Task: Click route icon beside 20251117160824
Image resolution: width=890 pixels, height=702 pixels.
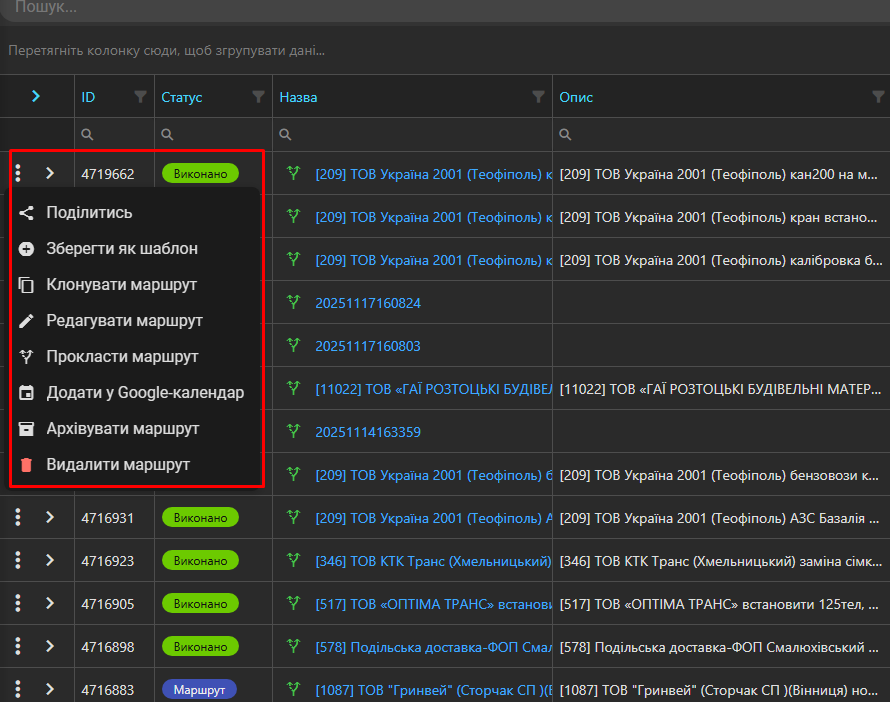Action: click(x=293, y=301)
